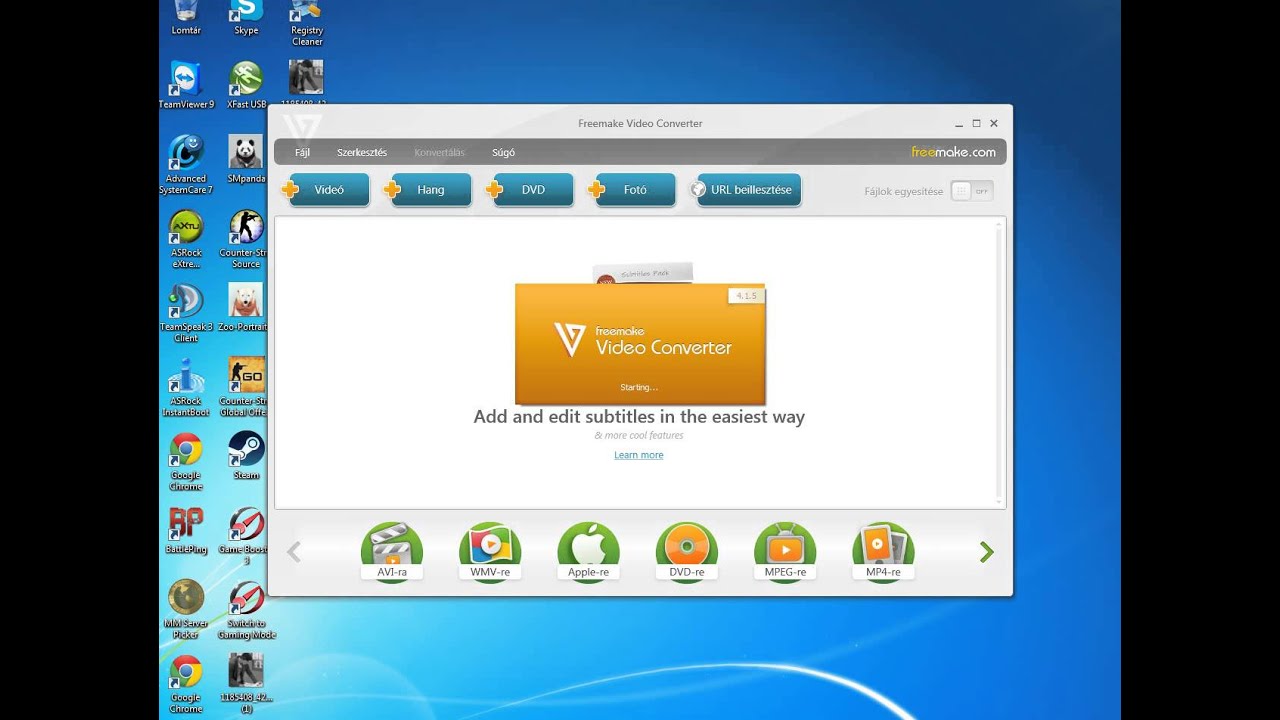1280x720 pixels.
Task: Open Lomtár recycle bin on desktop
Action: tap(186, 18)
